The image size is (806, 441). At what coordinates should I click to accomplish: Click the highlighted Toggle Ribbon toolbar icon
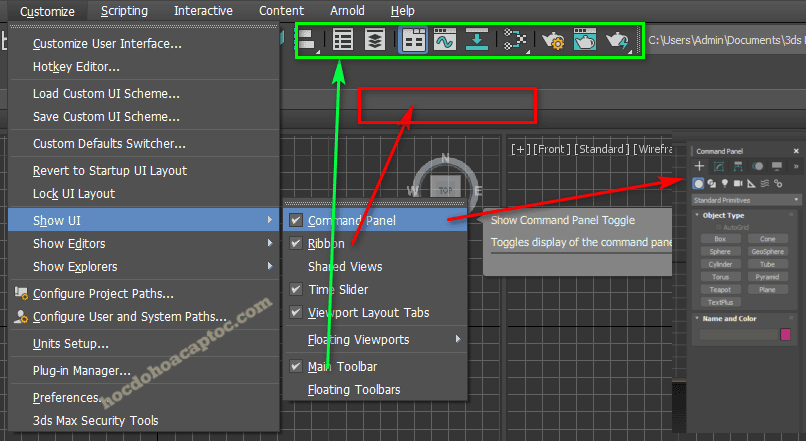tap(413, 40)
